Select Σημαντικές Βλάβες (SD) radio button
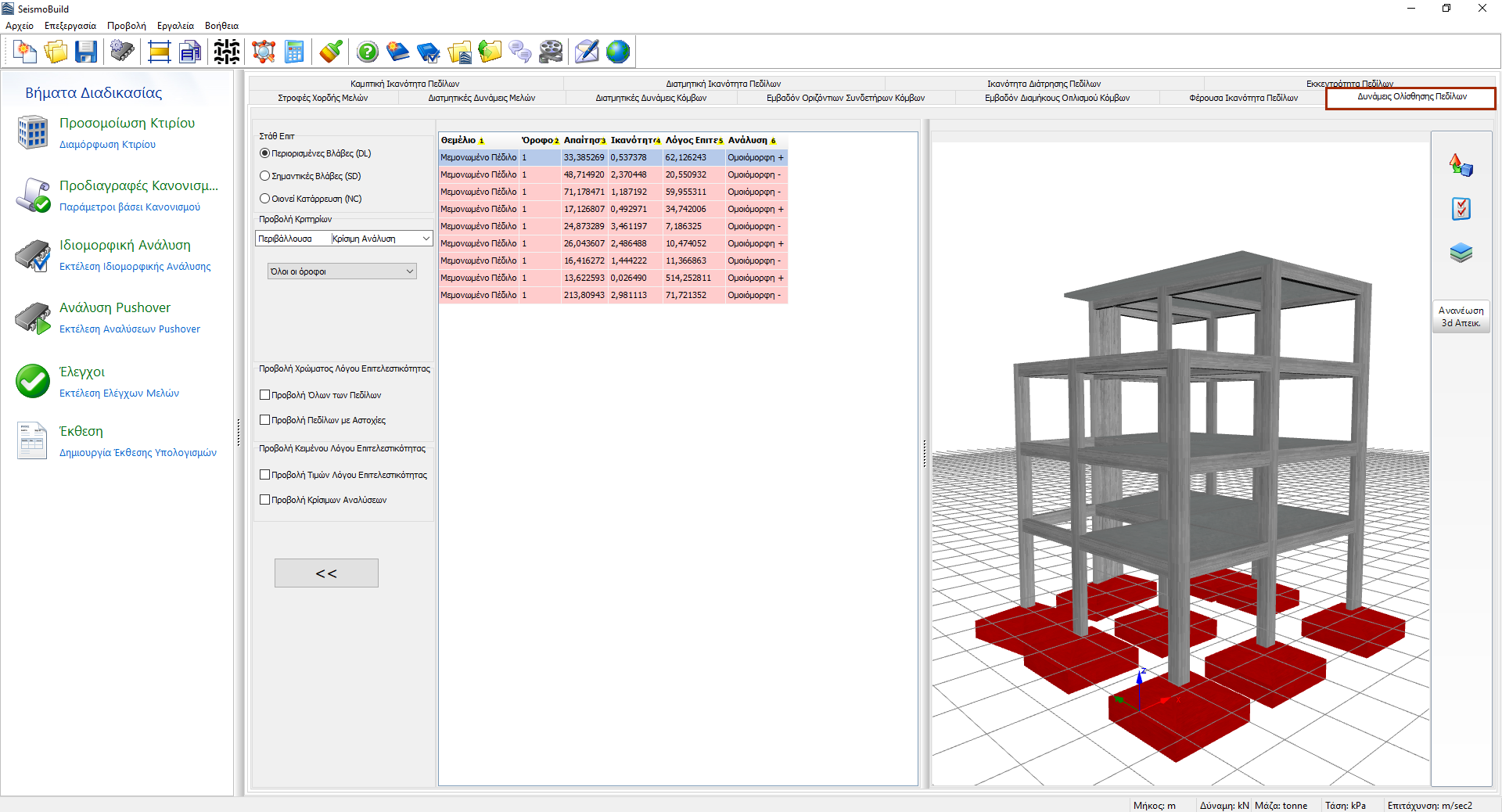This screenshot has height=812, width=1502. 265,176
